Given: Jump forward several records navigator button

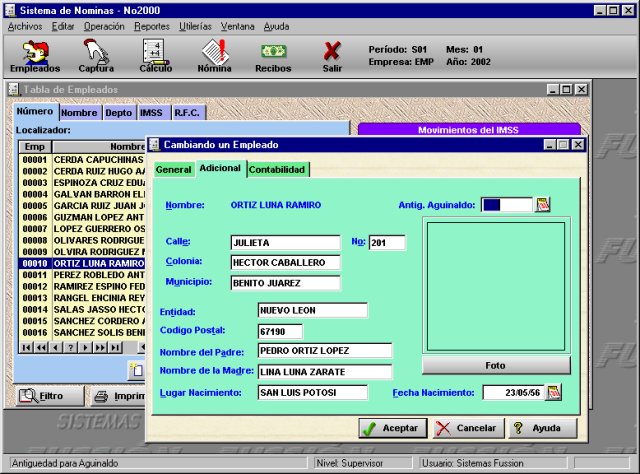Looking at the screenshot, I should [x=100, y=347].
